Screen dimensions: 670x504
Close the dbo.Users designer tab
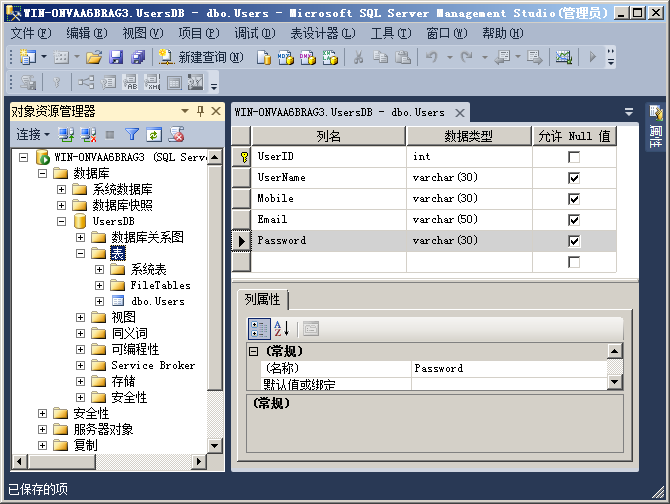coord(460,113)
